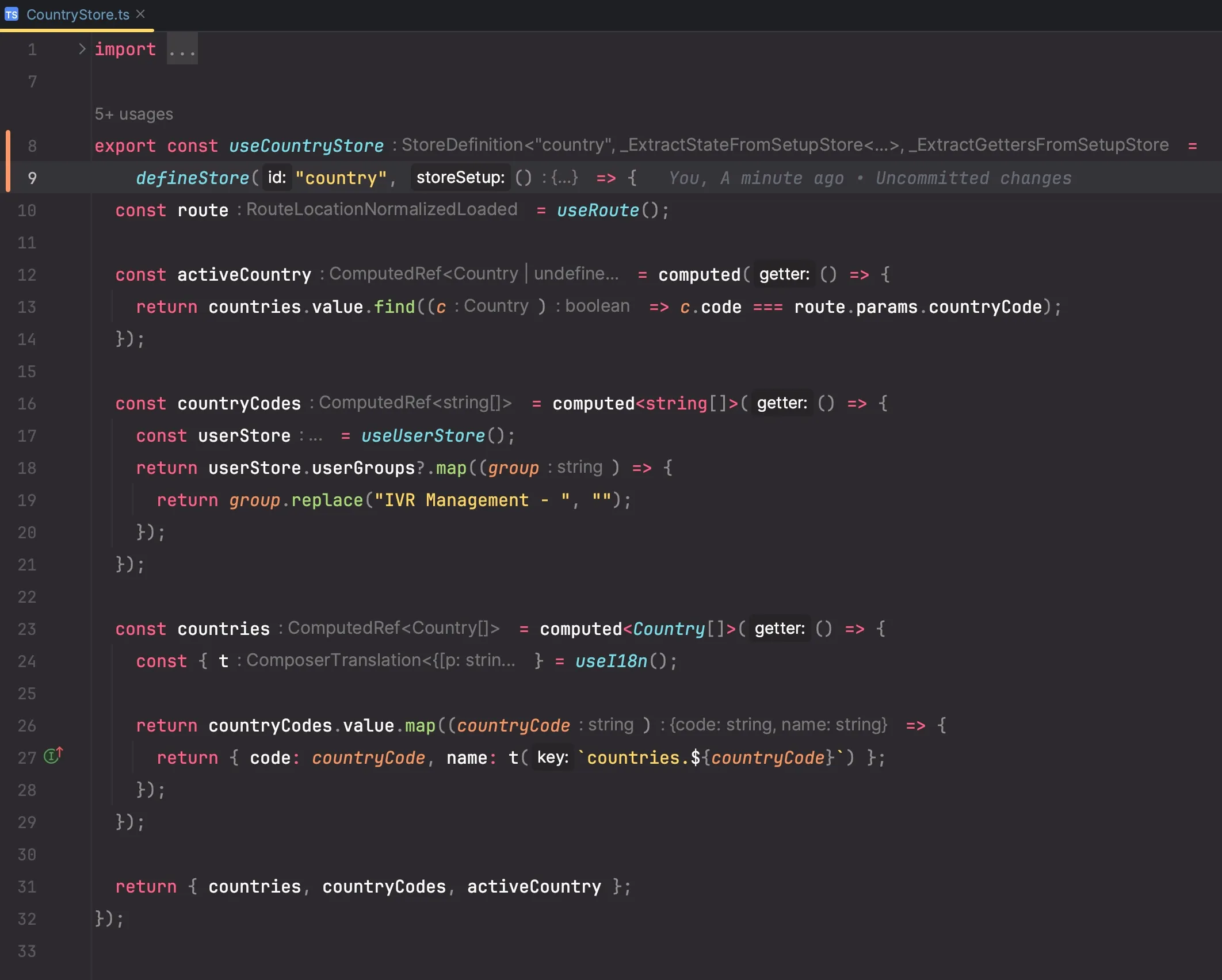Click the TypeScript file icon in the tab

pyautogui.click(x=12, y=14)
